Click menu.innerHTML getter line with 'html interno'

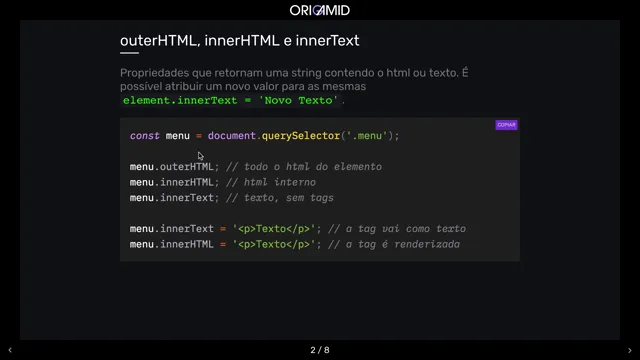(x=223, y=182)
